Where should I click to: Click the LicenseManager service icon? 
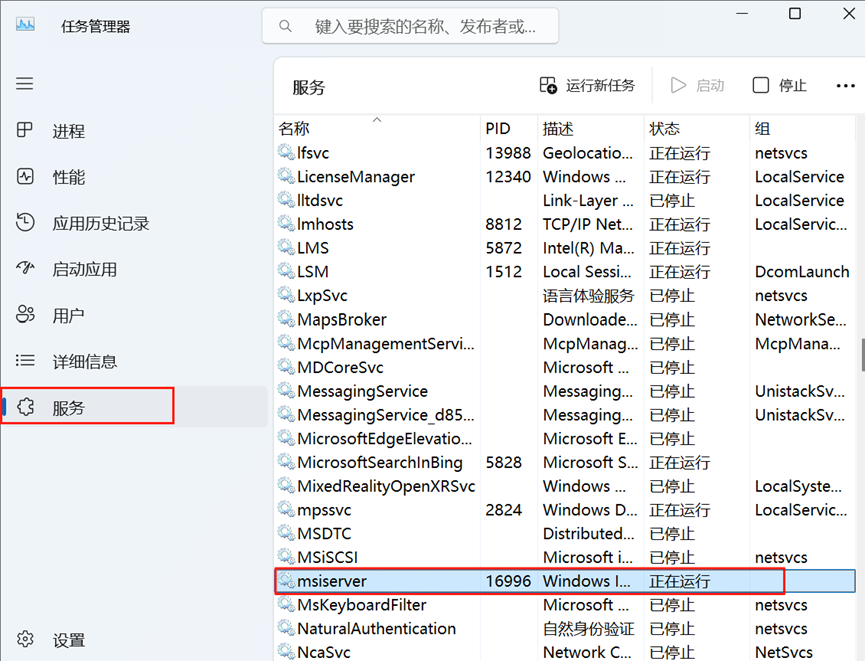pyautogui.click(x=286, y=175)
